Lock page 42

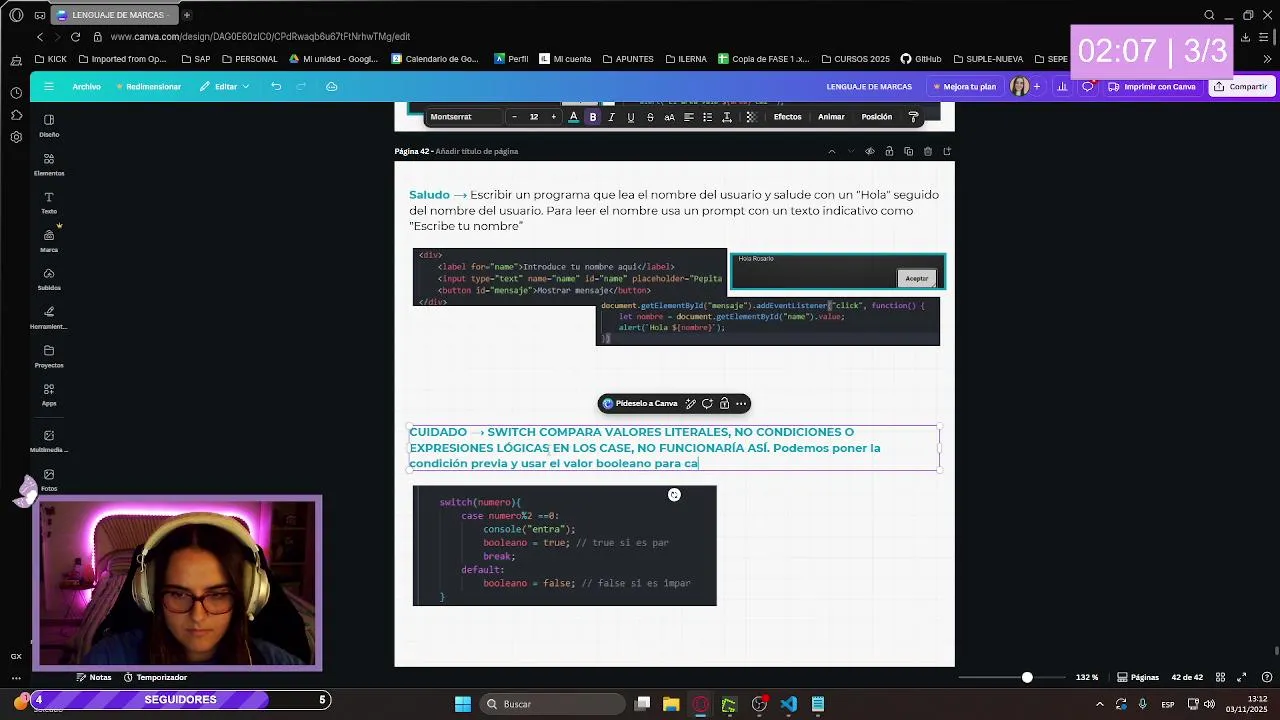coord(889,152)
